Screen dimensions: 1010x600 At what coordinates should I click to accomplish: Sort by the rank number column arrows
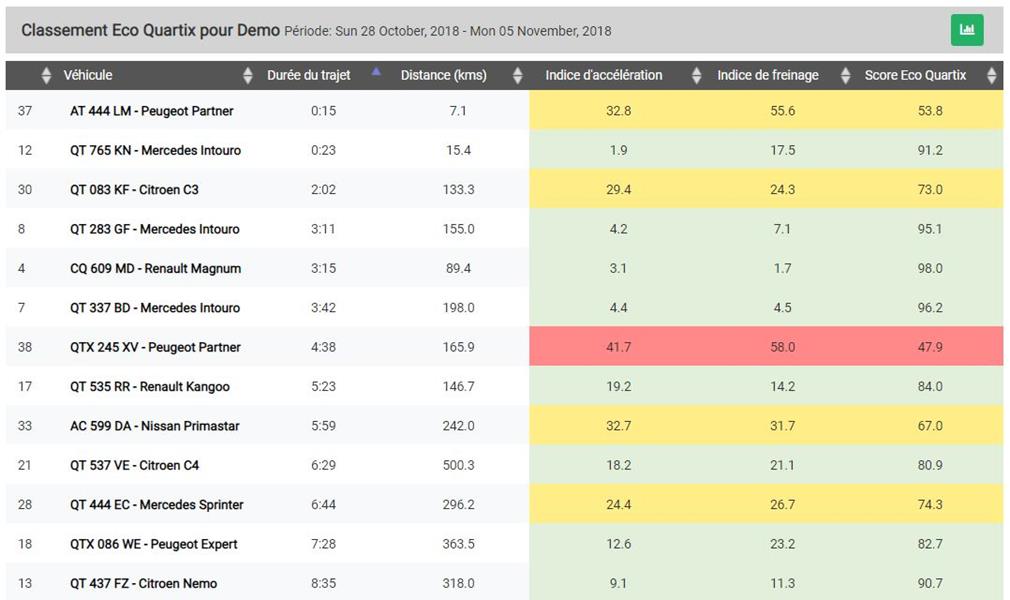click(46, 75)
